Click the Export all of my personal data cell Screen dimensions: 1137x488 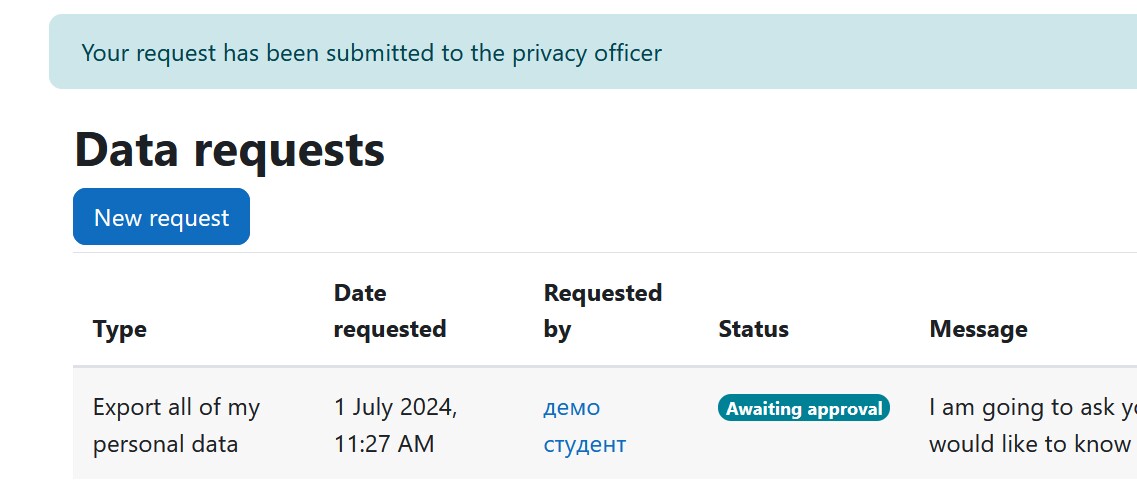click(x=176, y=425)
